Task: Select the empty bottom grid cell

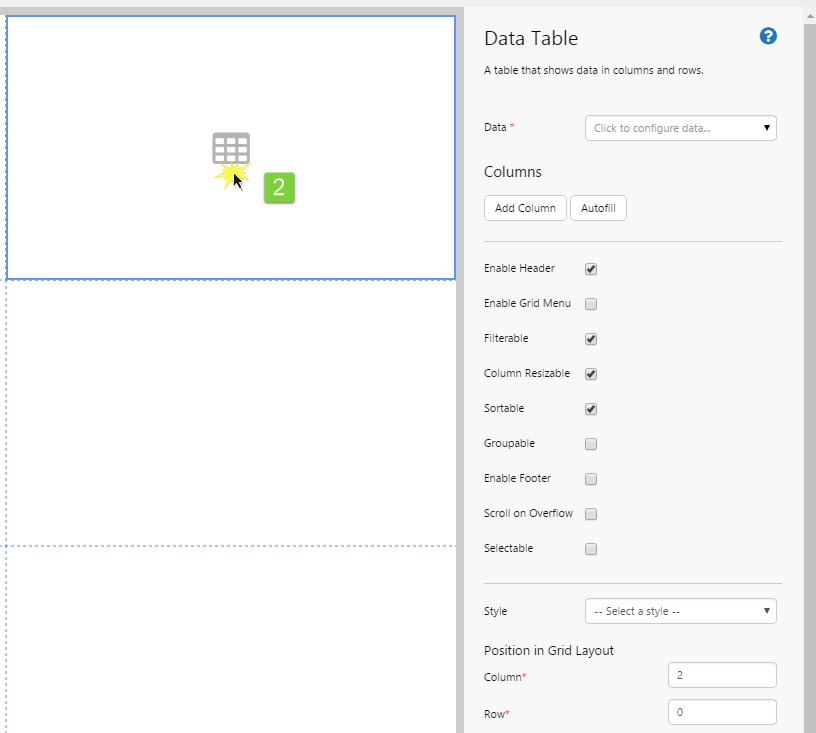Action: [x=231, y=640]
